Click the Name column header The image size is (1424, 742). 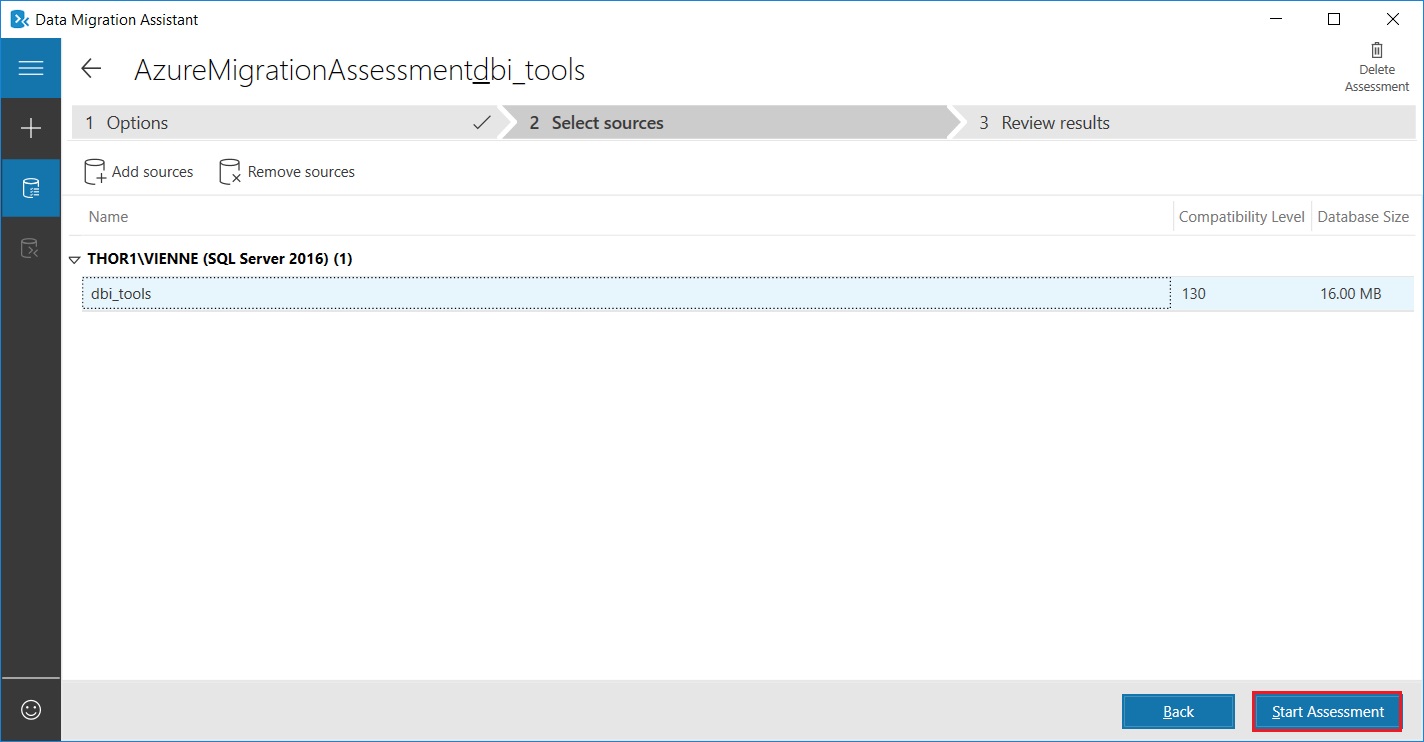108,217
